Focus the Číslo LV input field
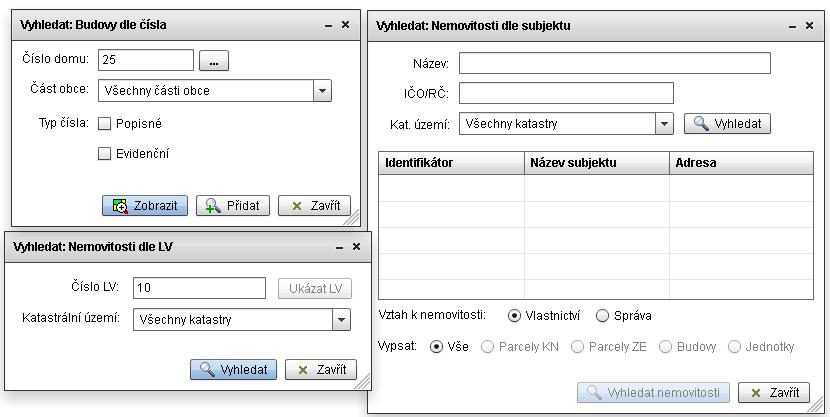 click(x=200, y=288)
